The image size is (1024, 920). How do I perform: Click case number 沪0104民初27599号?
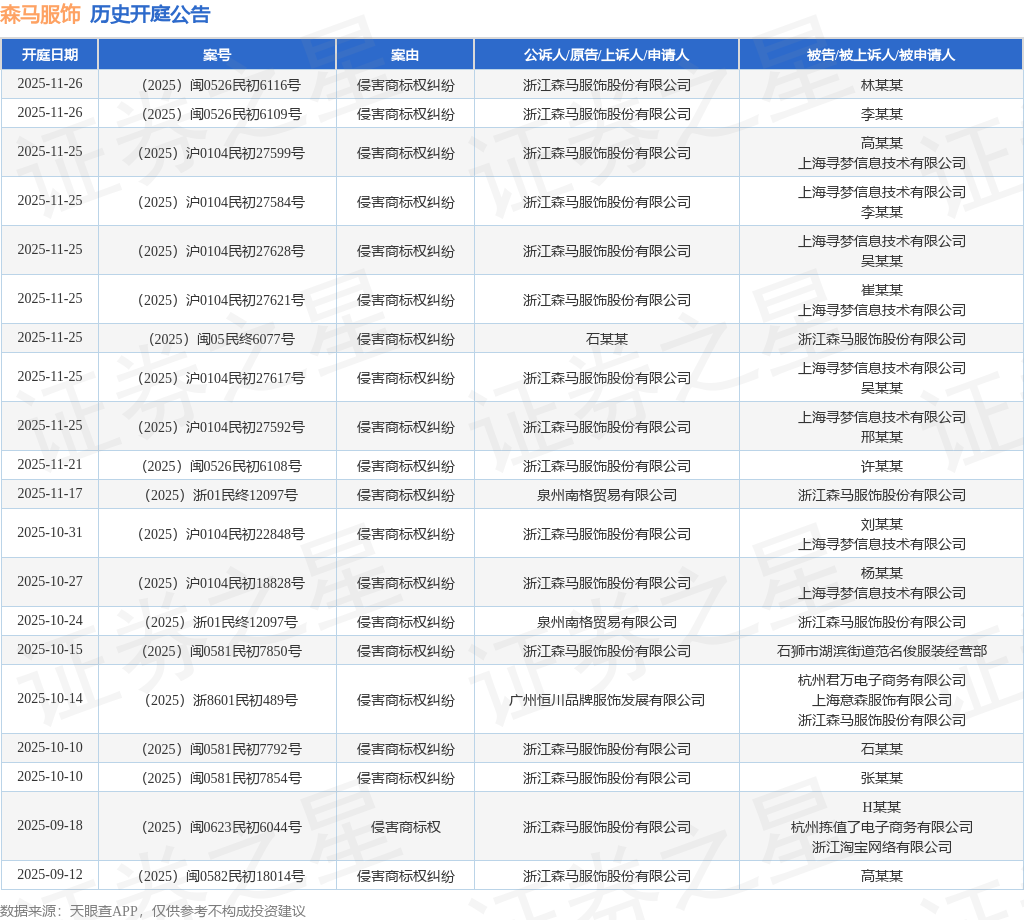[x=221, y=153]
